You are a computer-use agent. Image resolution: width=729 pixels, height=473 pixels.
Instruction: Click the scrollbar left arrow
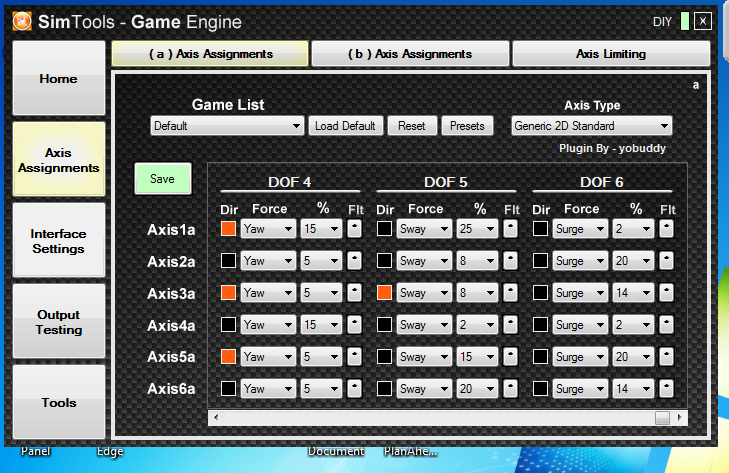pos(216,417)
